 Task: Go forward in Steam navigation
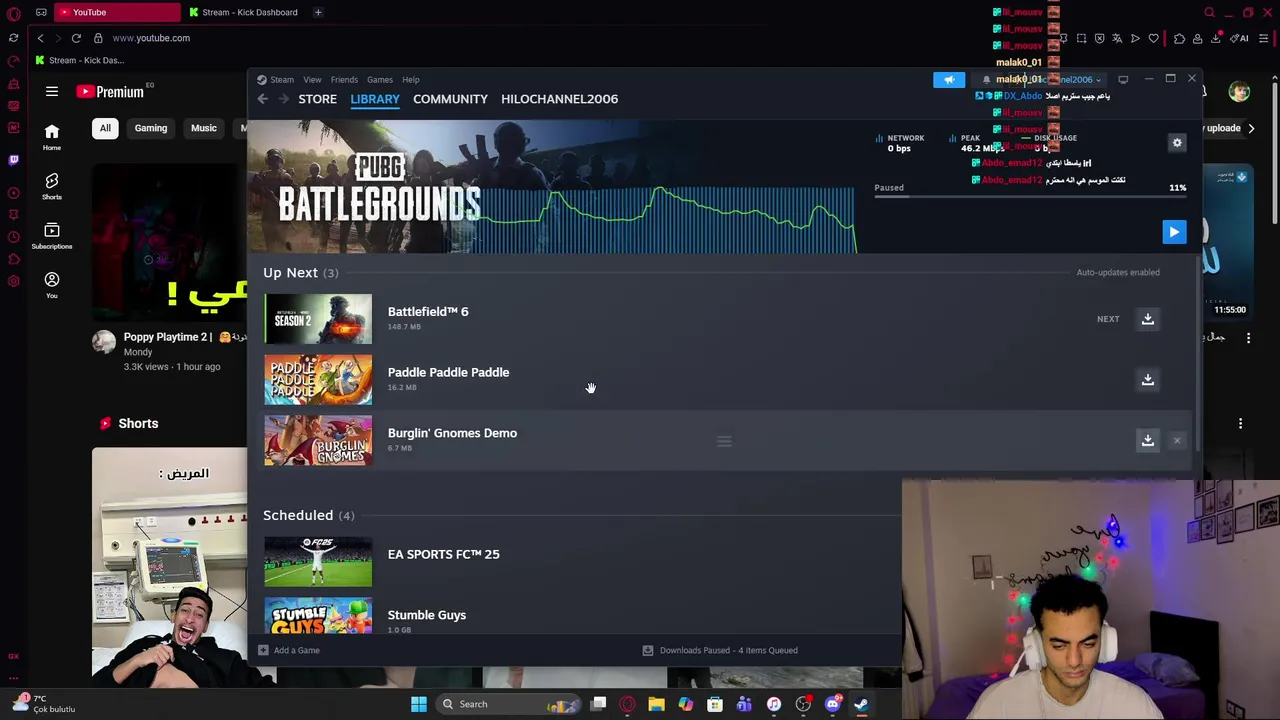283,99
